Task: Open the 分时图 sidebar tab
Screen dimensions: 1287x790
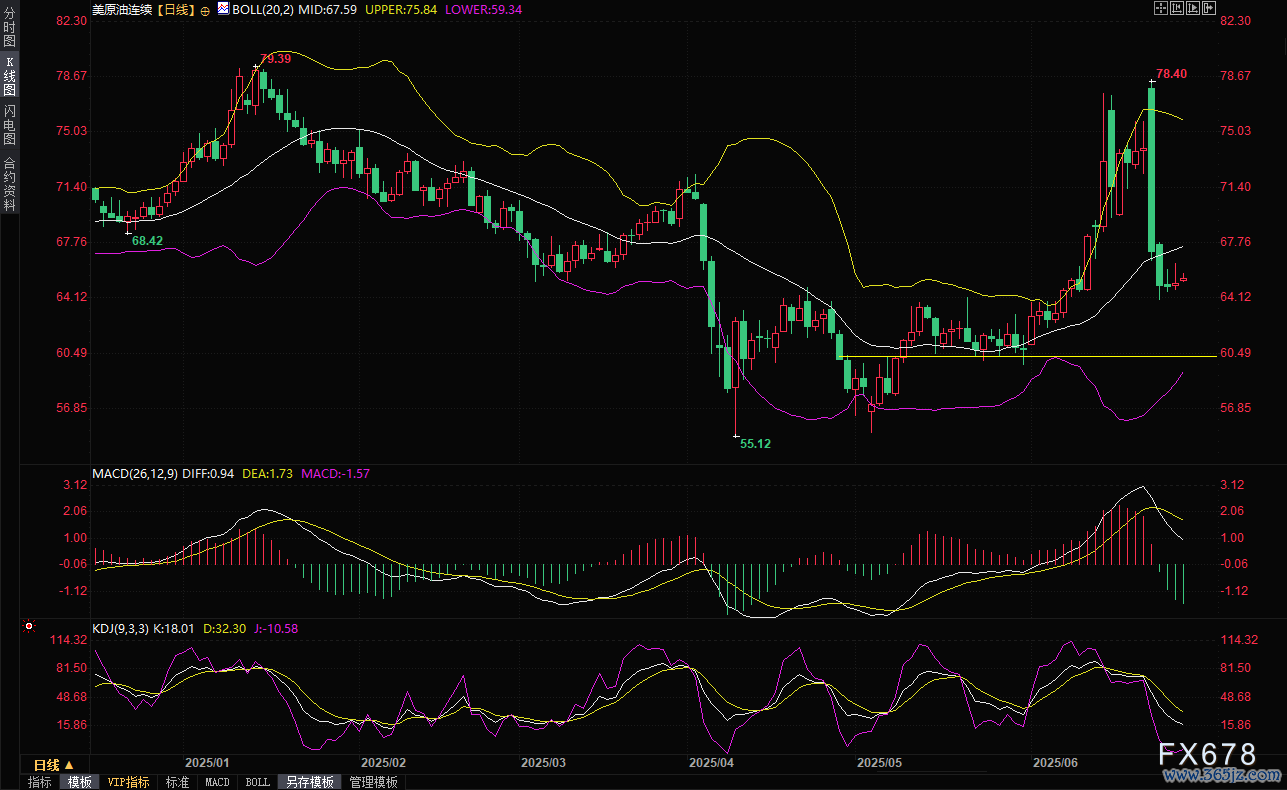Action: click(x=9, y=28)
